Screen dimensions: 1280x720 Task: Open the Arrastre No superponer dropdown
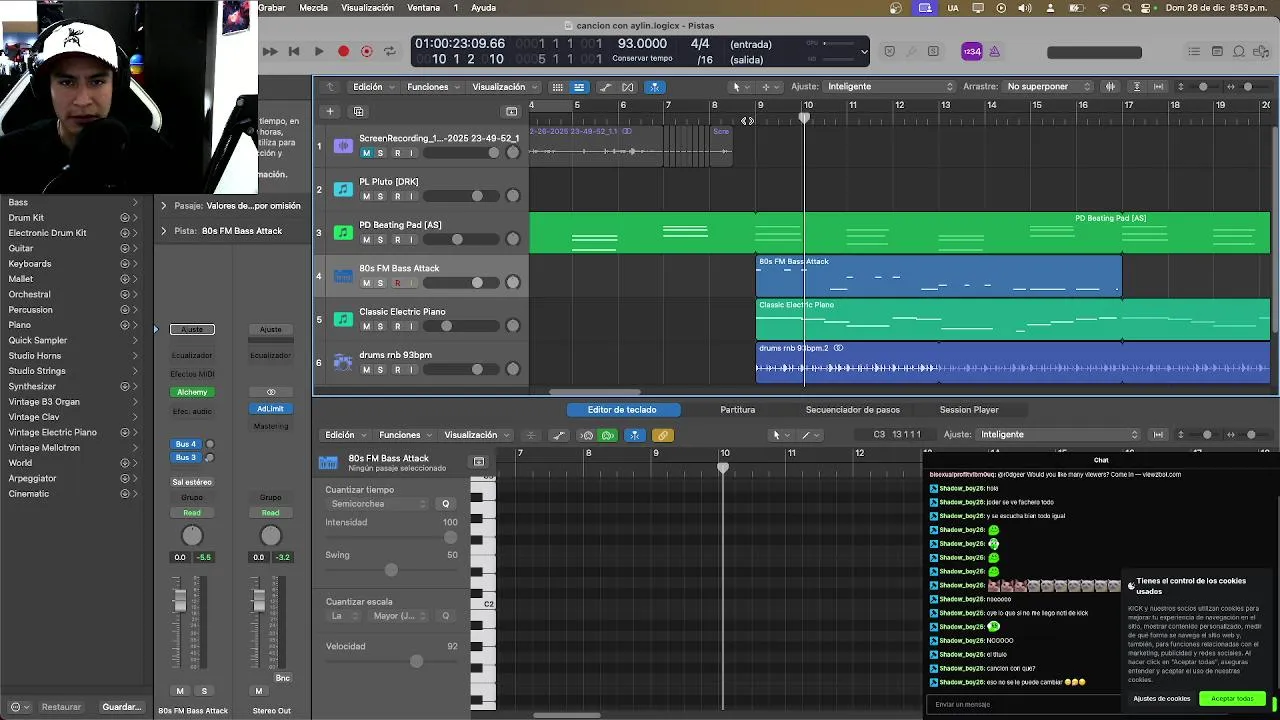(x=1047, y=87)
